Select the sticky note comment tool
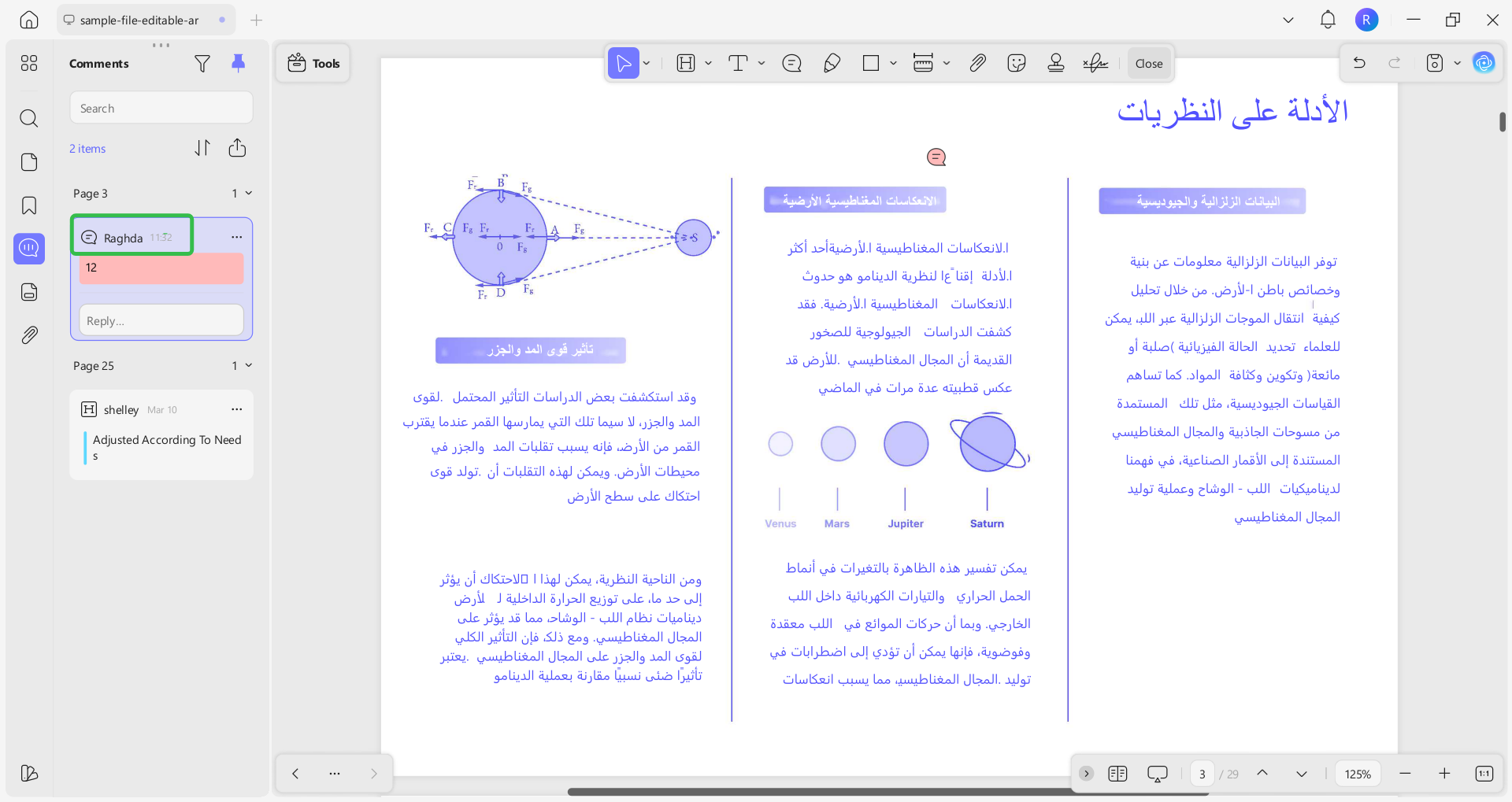The image size is (1512, 802). point(792,64)
